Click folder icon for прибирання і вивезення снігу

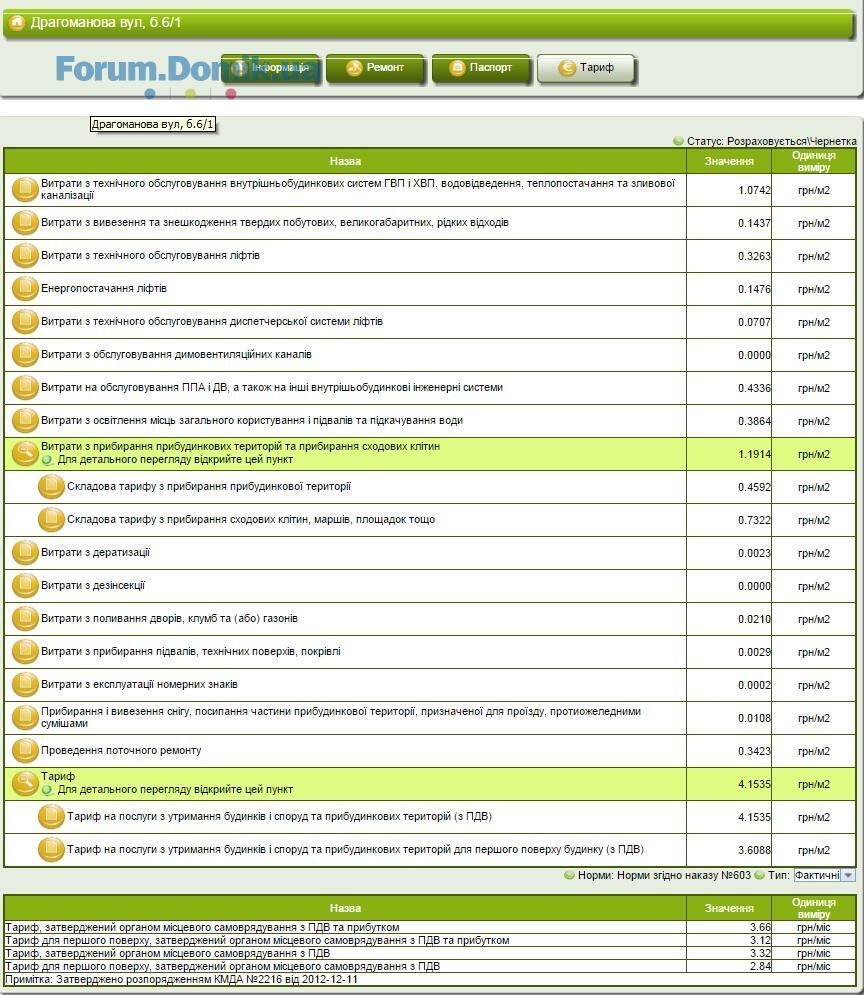click(25, 718)
